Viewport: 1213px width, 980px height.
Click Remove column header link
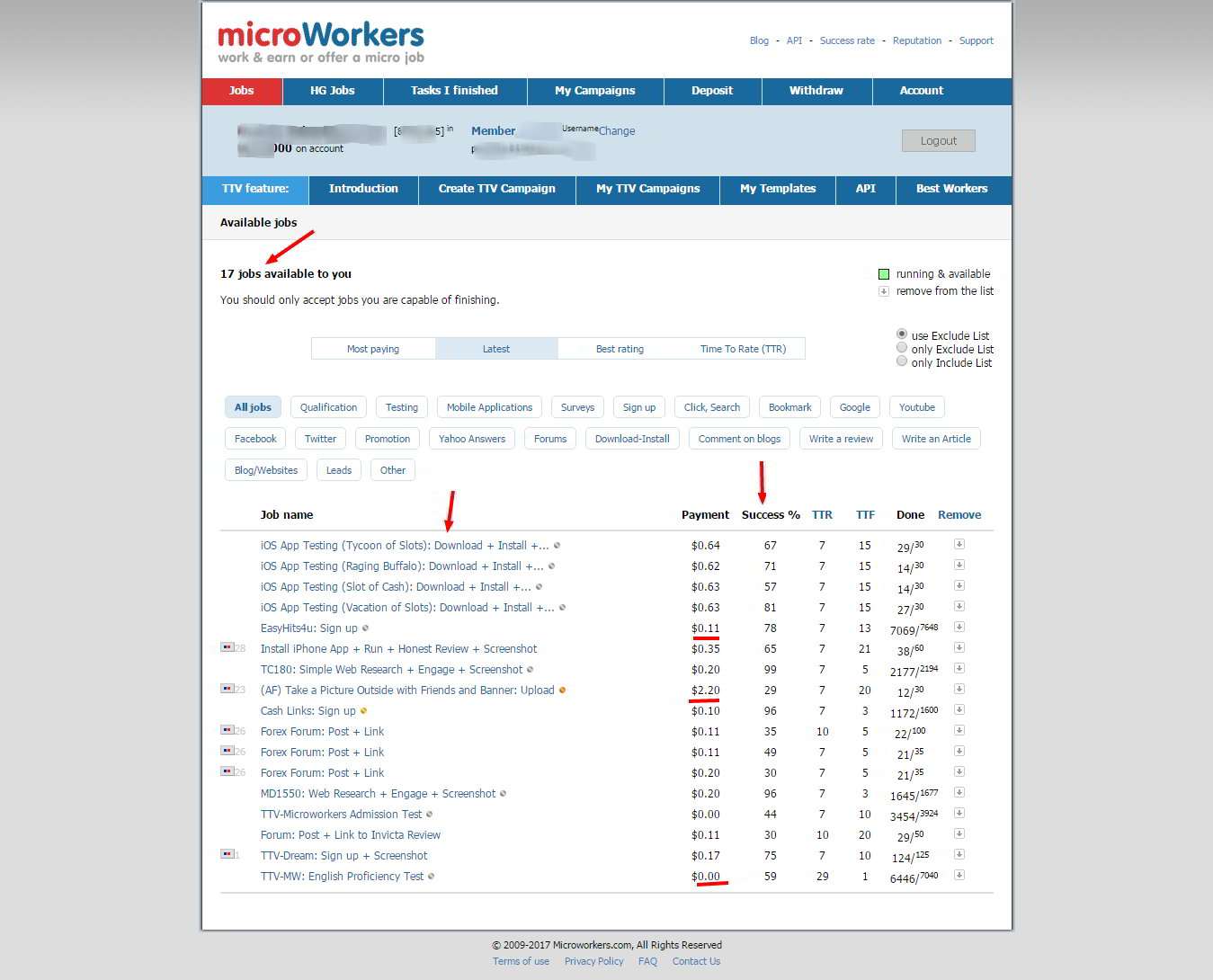pyautogui.click(x=959, y=515)
